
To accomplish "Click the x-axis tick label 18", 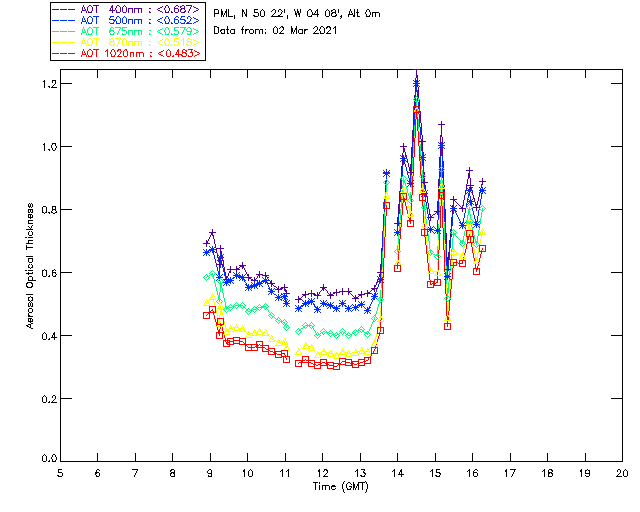I will (x=547, y=474).
